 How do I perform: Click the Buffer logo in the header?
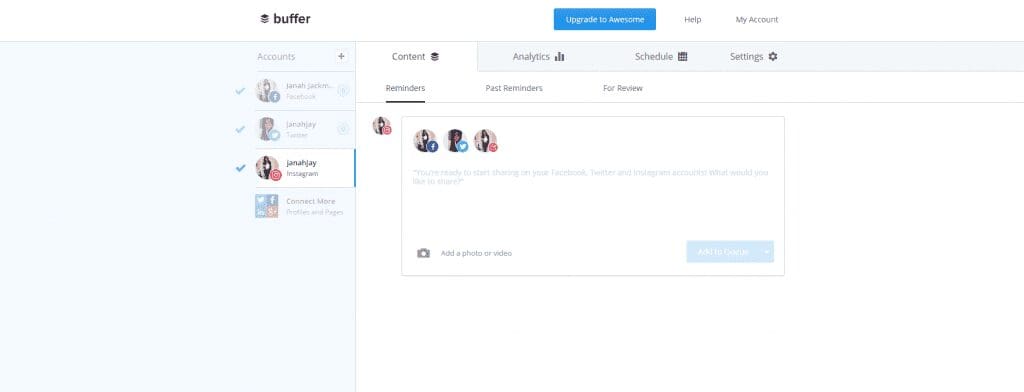coord(285,19)
